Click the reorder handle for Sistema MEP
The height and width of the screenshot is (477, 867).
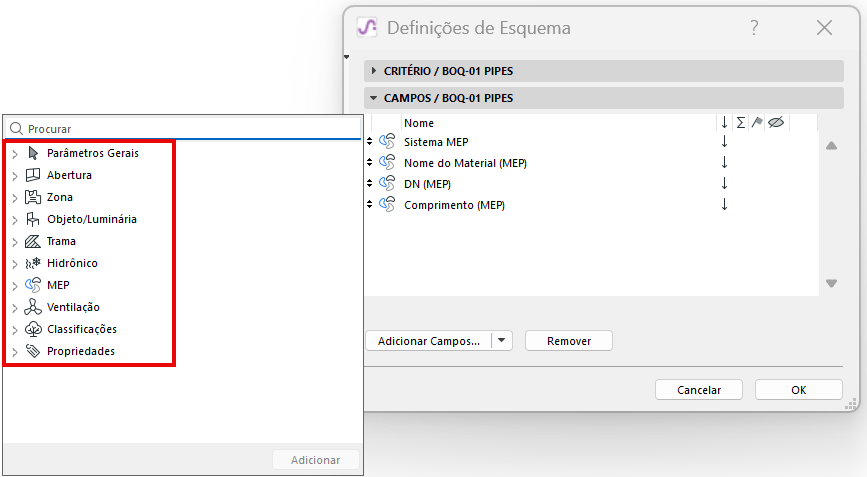pyautogui.click(x=369, y=141)
